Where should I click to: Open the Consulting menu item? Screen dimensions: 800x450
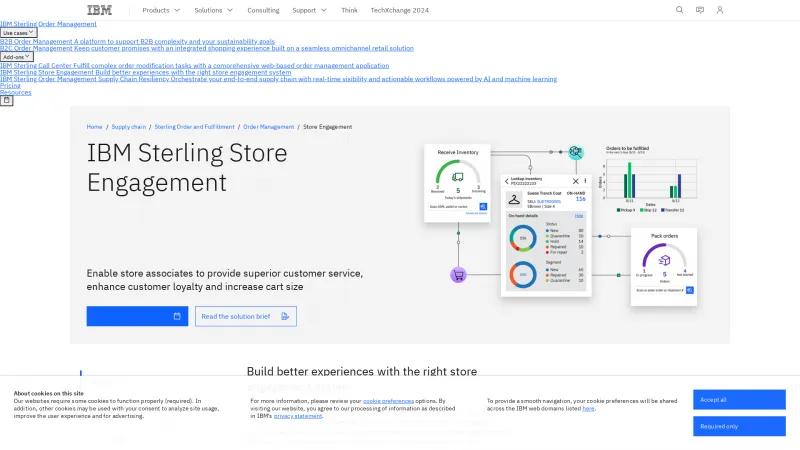pos(263,10)
